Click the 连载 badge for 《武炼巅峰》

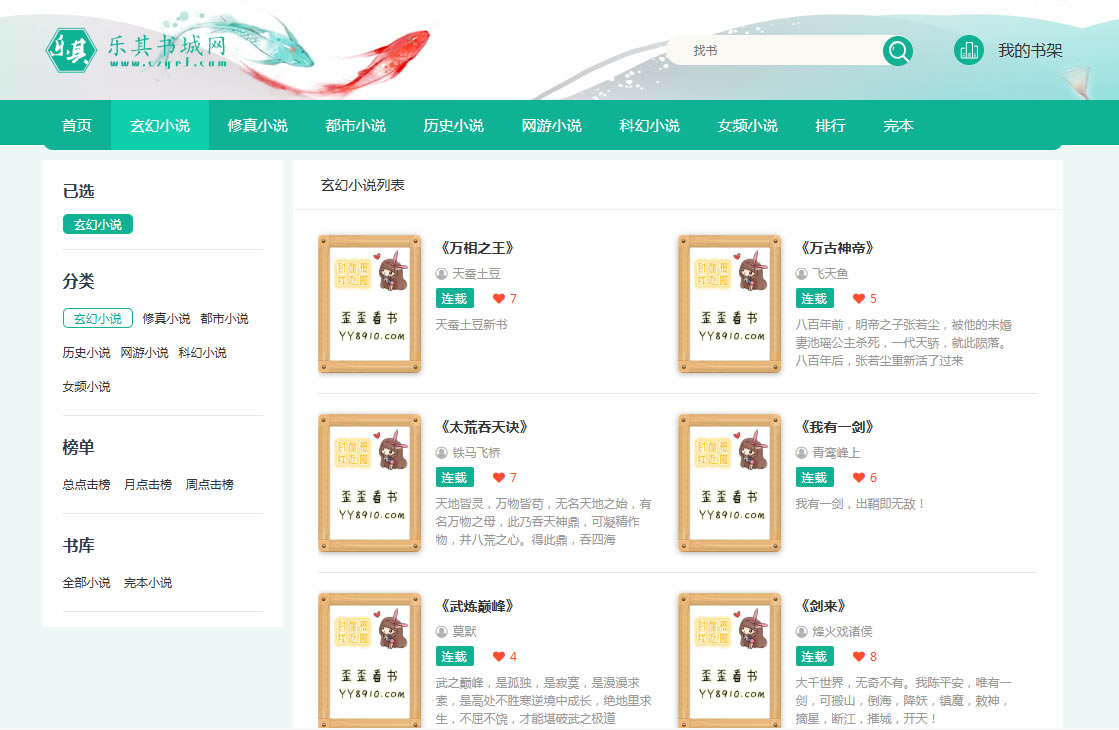pos(454,657)
